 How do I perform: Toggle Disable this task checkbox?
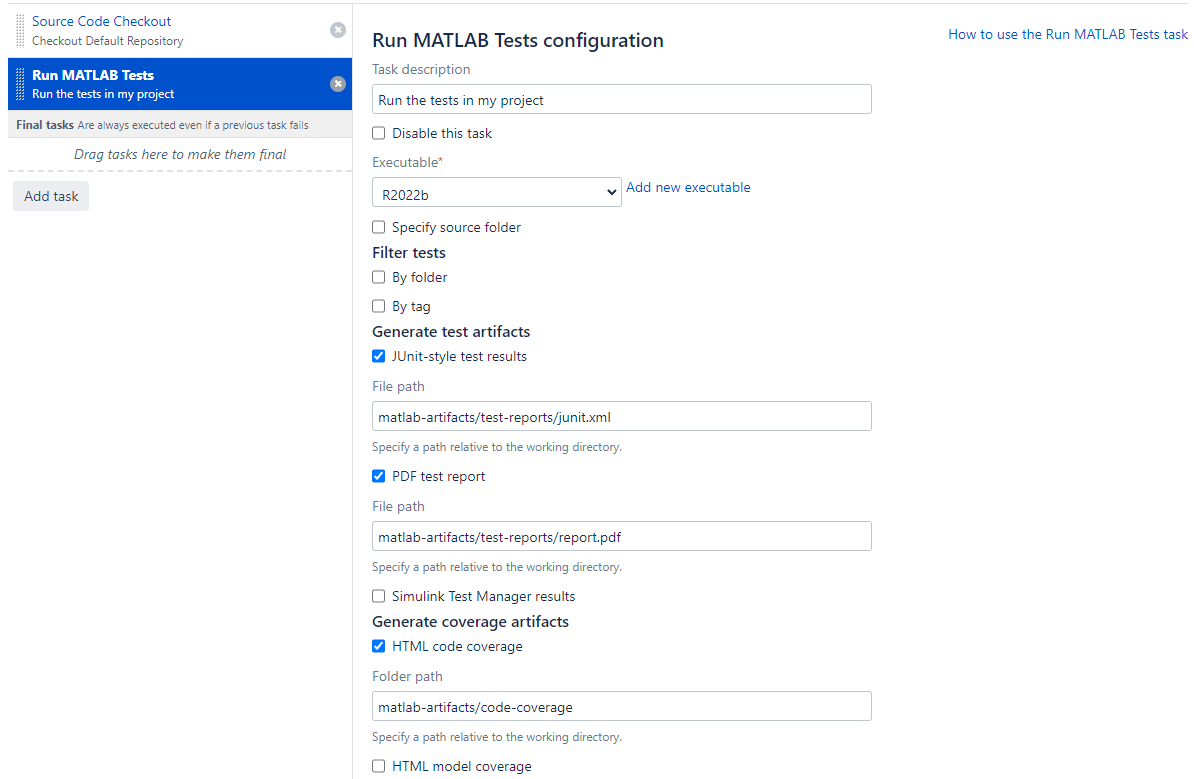tap(378, 133)
